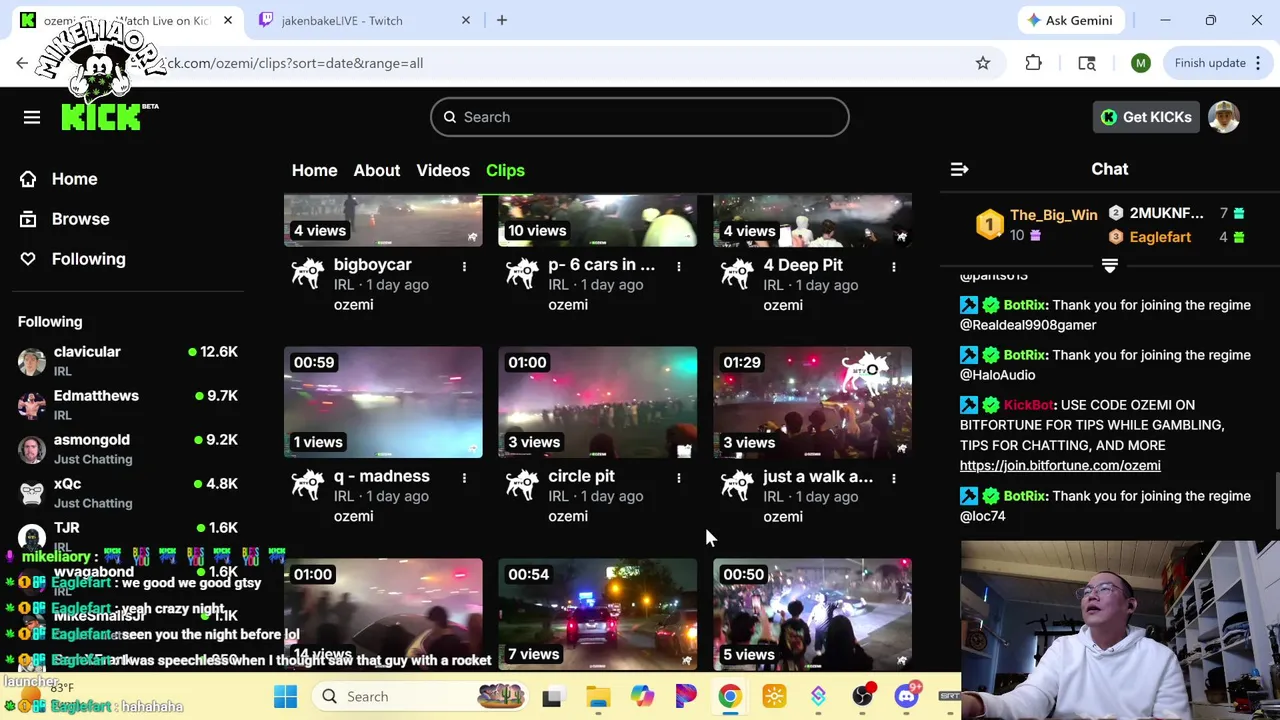Open Discord from the taskbar
The height and width of the screenshot is (720, 1280).
[x=906, y=696]
